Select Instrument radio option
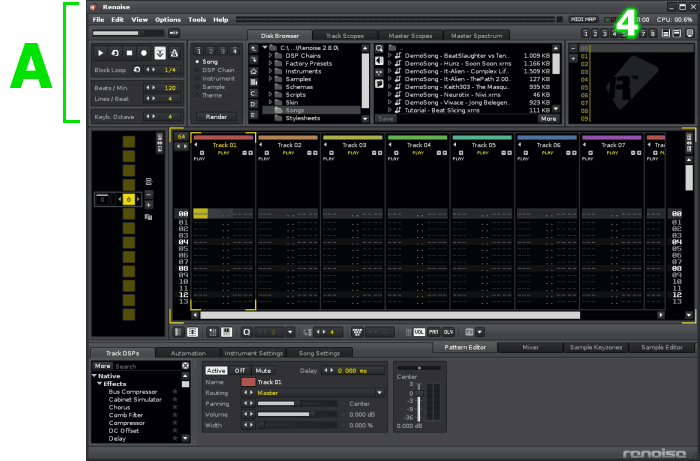700x461 pixels. pyautogui.click(x=215, y=79)
